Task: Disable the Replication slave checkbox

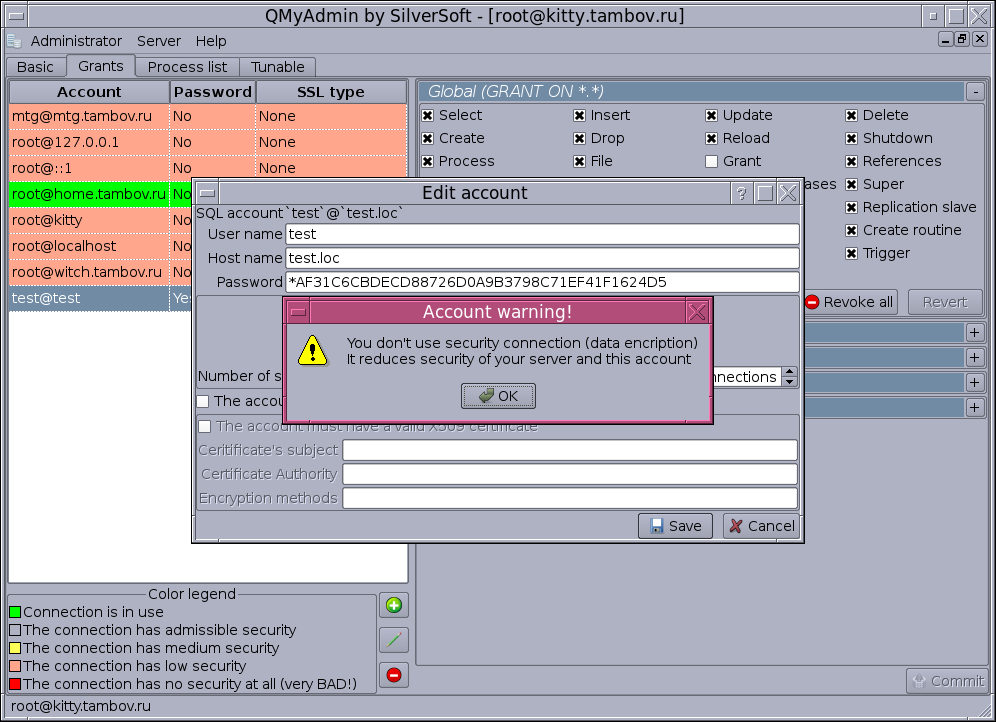Action: pos(851,207)
